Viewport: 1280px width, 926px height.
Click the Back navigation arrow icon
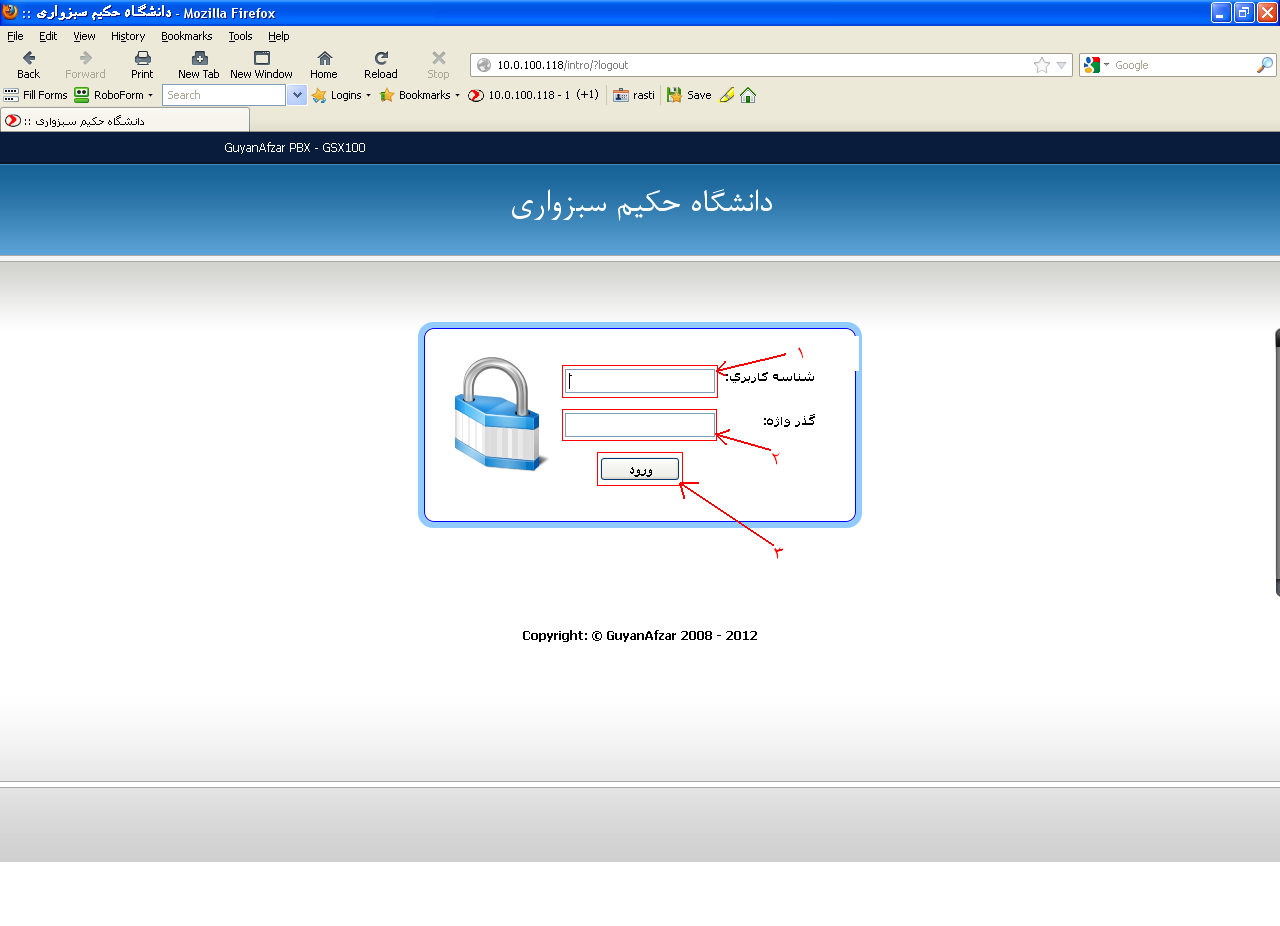[28, 58]
